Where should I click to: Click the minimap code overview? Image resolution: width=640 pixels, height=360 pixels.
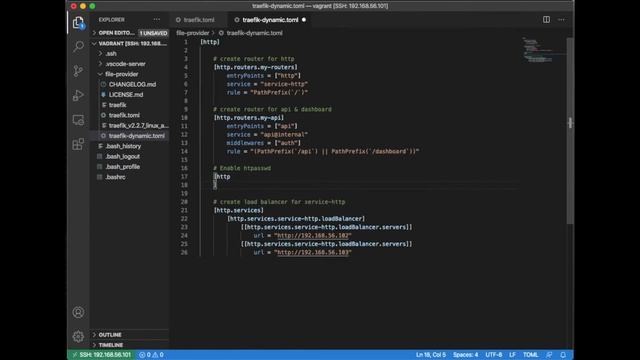(x=543, y=50)
